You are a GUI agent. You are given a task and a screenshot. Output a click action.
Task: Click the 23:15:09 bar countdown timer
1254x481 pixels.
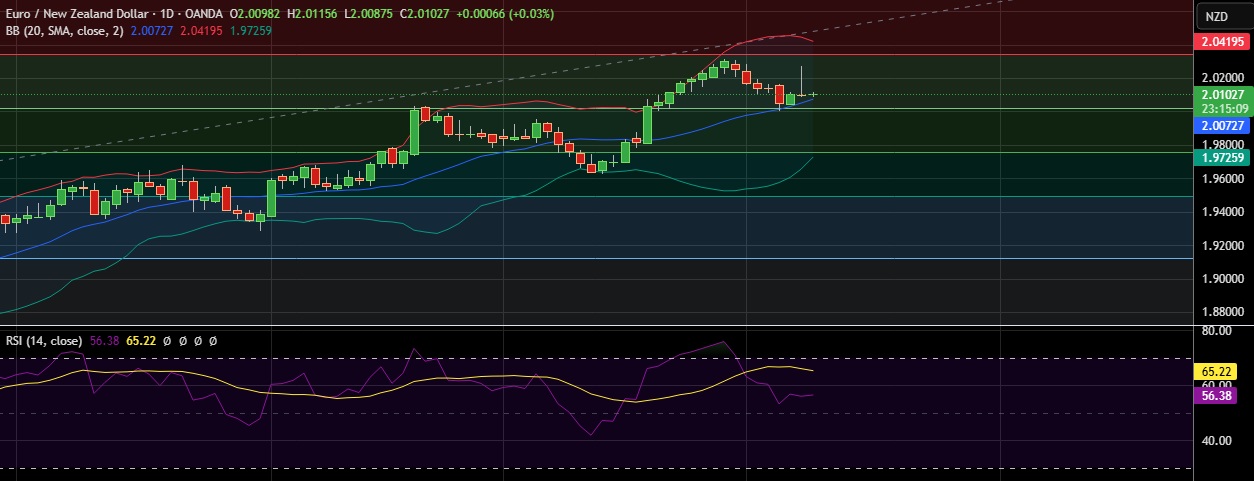pyautogui.click(x=1222, y=108)
